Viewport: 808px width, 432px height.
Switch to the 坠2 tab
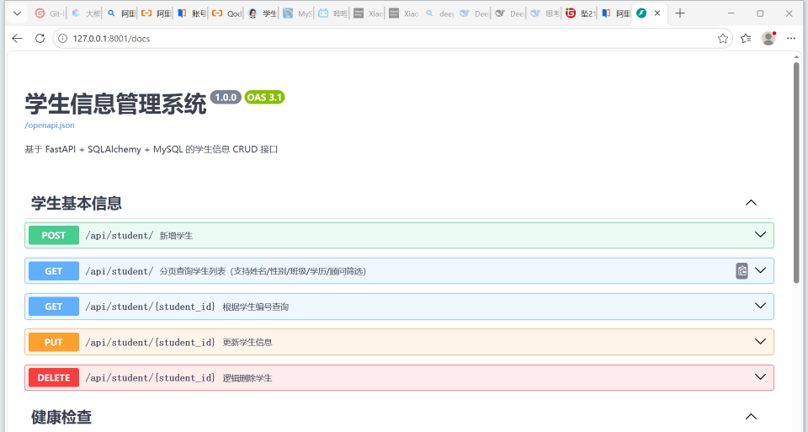(580, 13)
